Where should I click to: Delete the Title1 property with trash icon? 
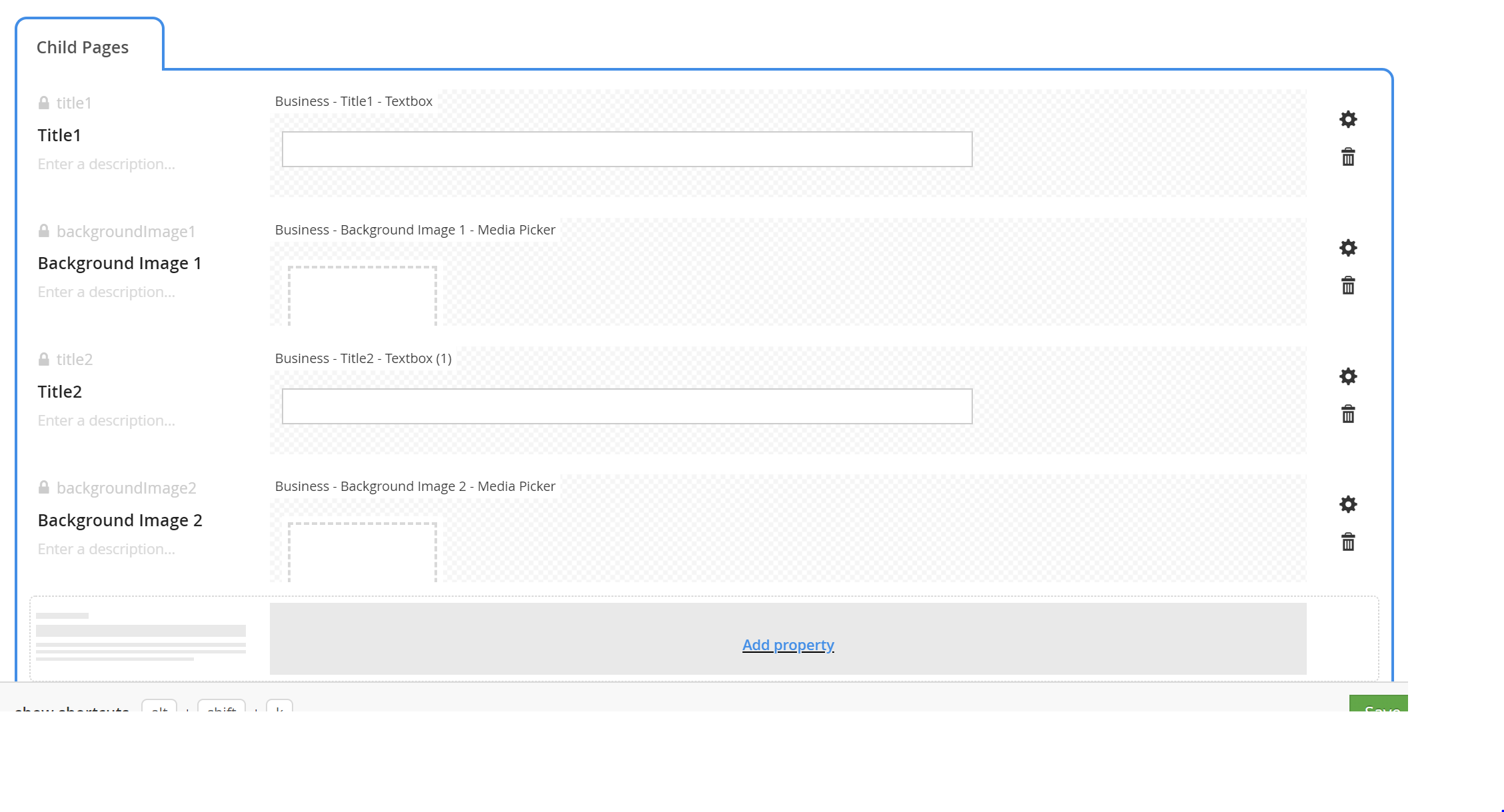tap(1347, 157)
